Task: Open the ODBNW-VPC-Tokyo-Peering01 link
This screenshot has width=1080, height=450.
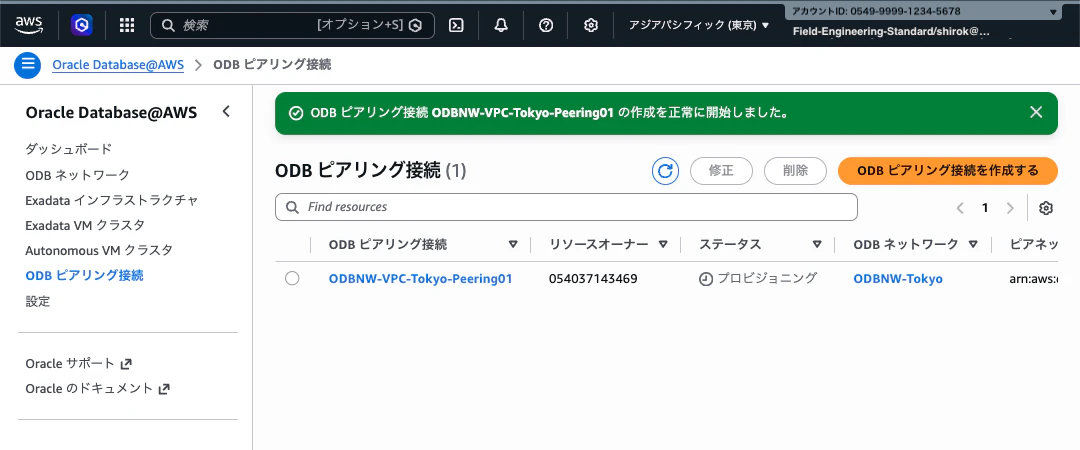Action: click(420, 279)
